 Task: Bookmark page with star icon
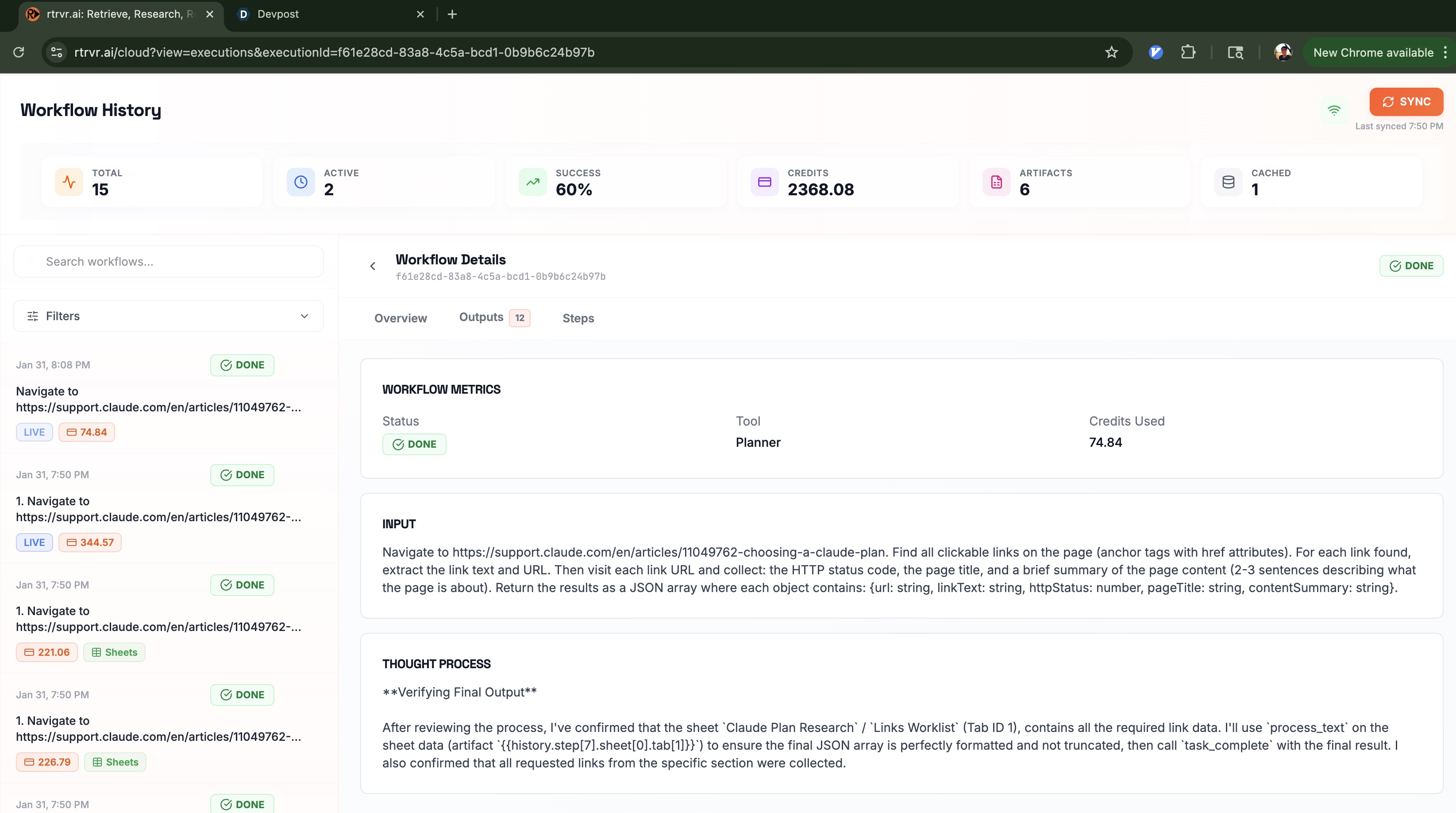pyautogui.click(x=1111, y=53)
